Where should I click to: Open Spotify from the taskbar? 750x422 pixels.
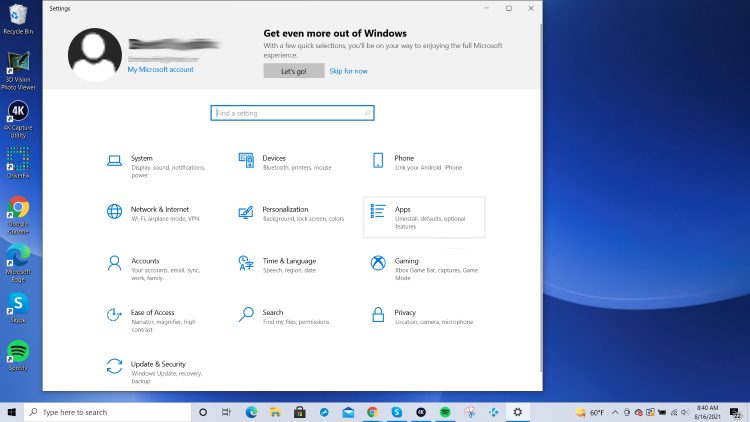[445, 412]
